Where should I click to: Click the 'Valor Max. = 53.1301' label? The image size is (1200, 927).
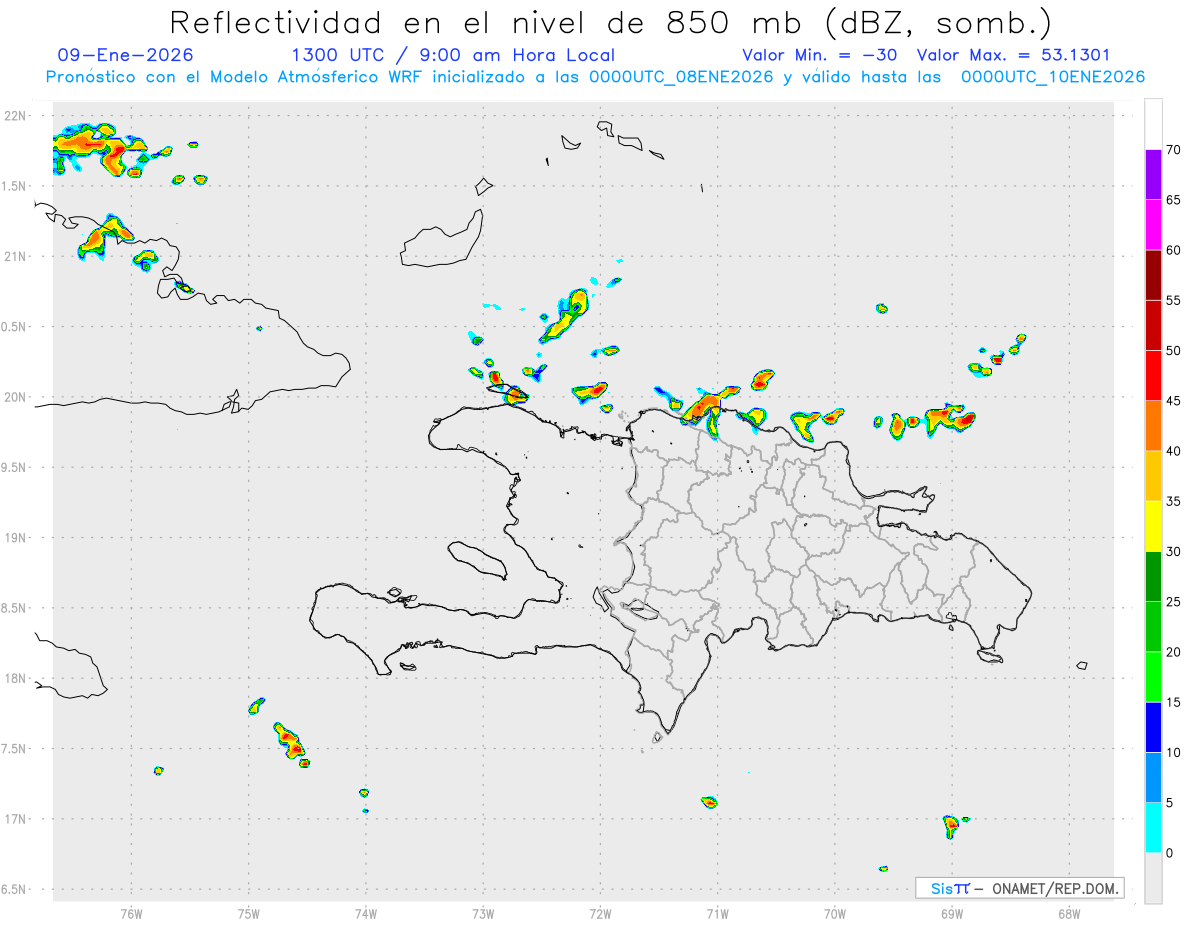[1013, 55]
